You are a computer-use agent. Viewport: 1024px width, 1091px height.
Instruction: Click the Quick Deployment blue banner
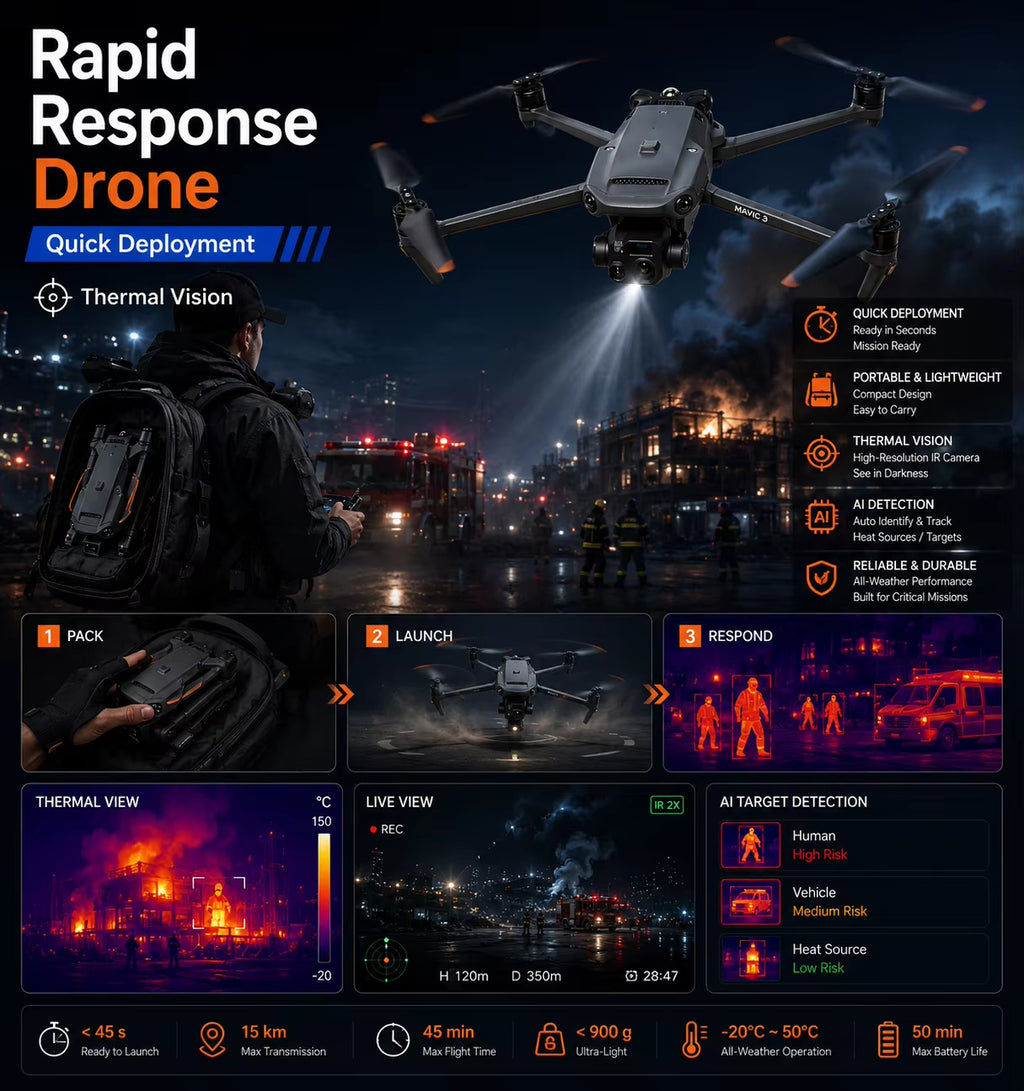(177, 244)
